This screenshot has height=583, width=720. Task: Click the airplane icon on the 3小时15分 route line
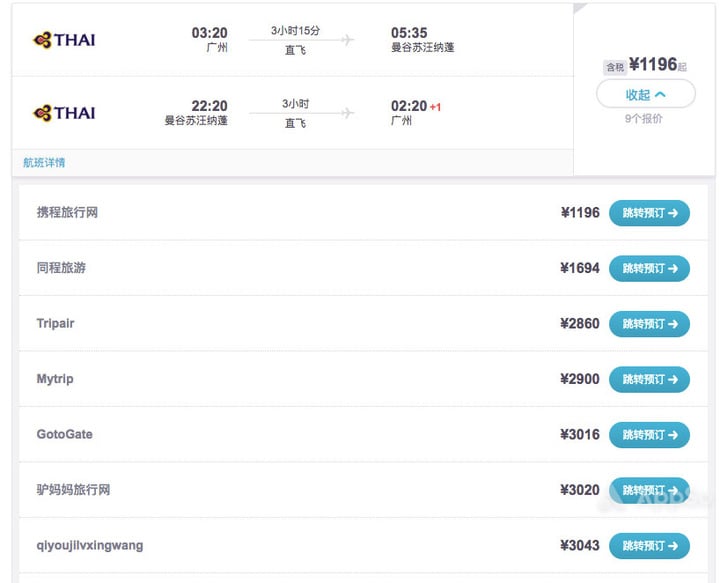pos(348,40)
